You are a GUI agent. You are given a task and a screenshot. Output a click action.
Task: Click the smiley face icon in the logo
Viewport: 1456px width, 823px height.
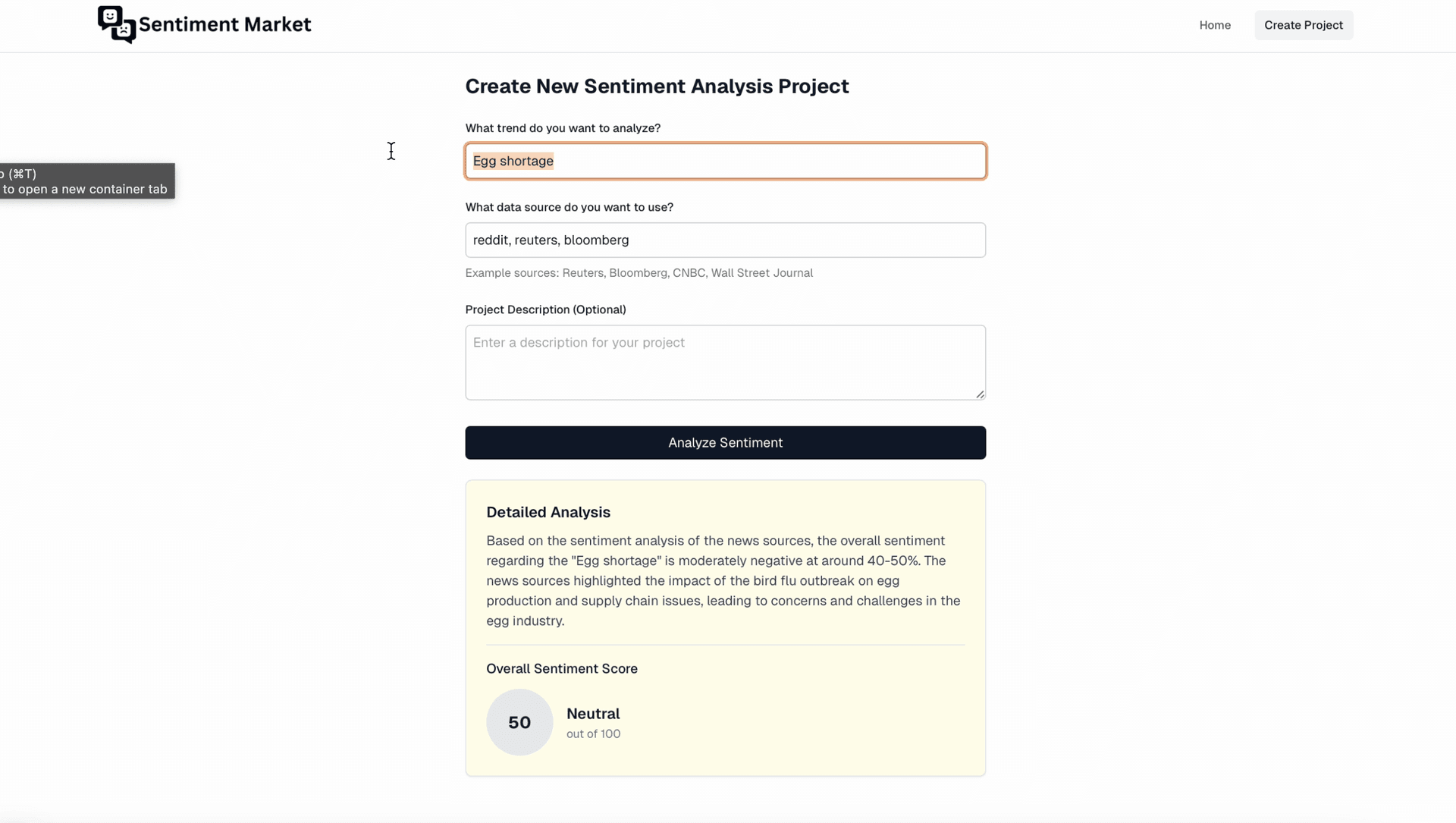point(110,17)
